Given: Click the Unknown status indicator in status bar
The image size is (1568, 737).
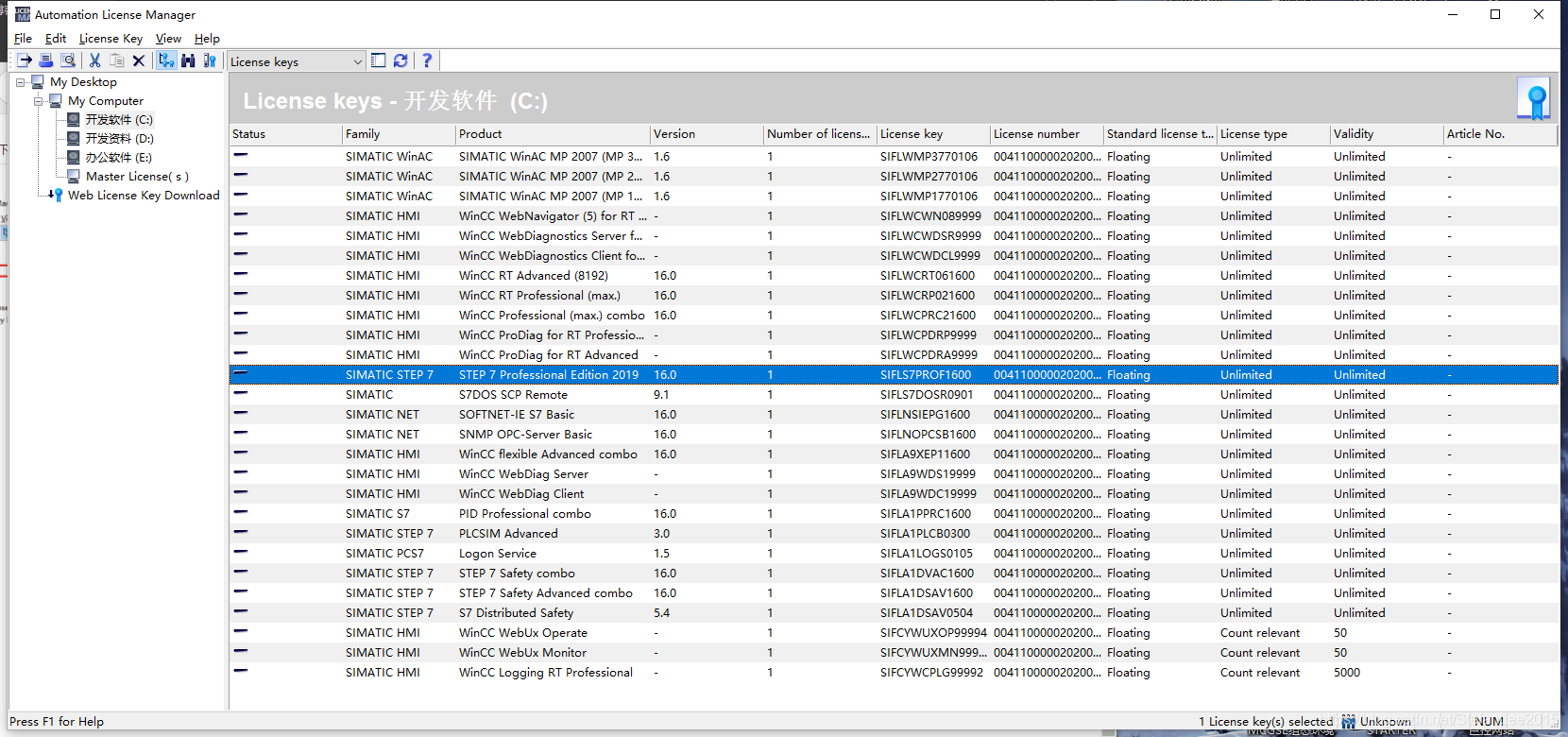Looking at the screenshot, I should click(x=1376, y=722).
